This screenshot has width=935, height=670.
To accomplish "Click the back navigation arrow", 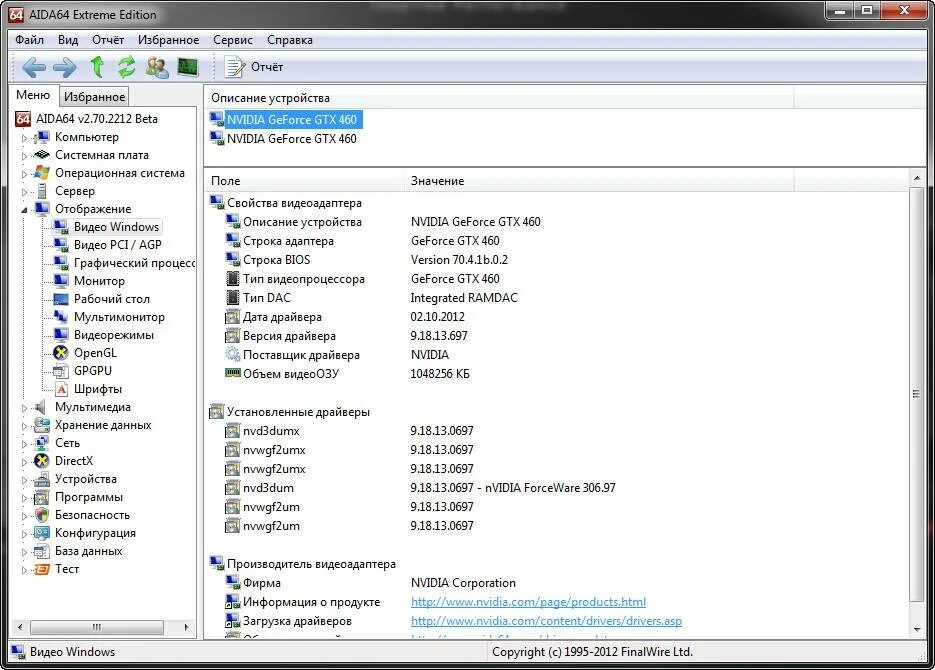I will pos(33,67).
